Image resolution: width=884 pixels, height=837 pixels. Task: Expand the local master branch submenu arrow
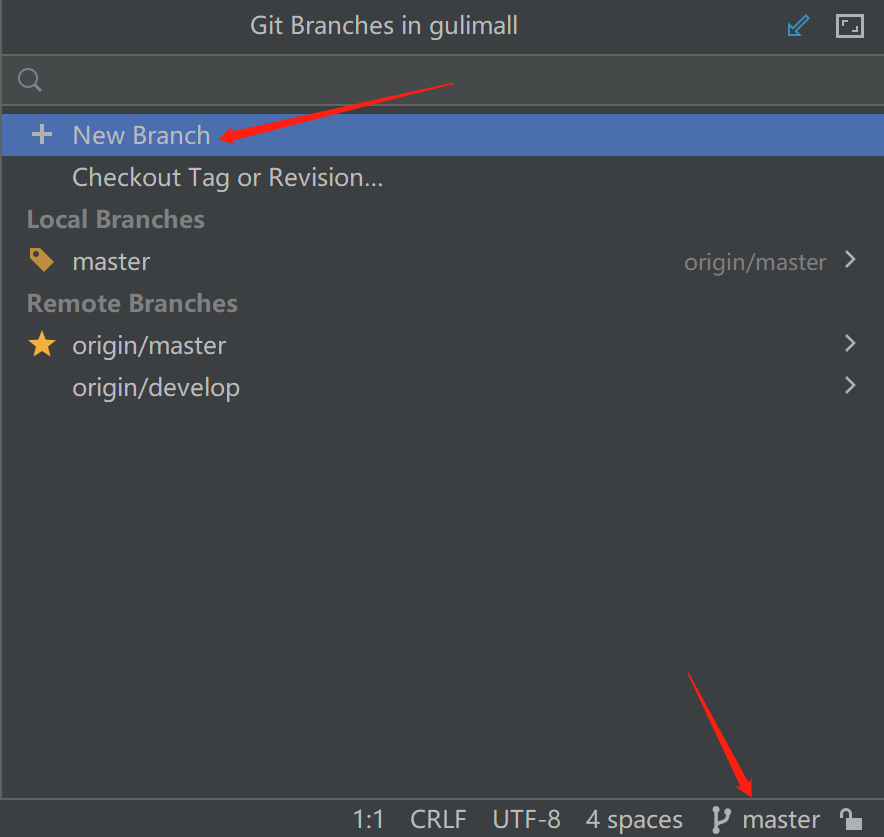[850, 260]
